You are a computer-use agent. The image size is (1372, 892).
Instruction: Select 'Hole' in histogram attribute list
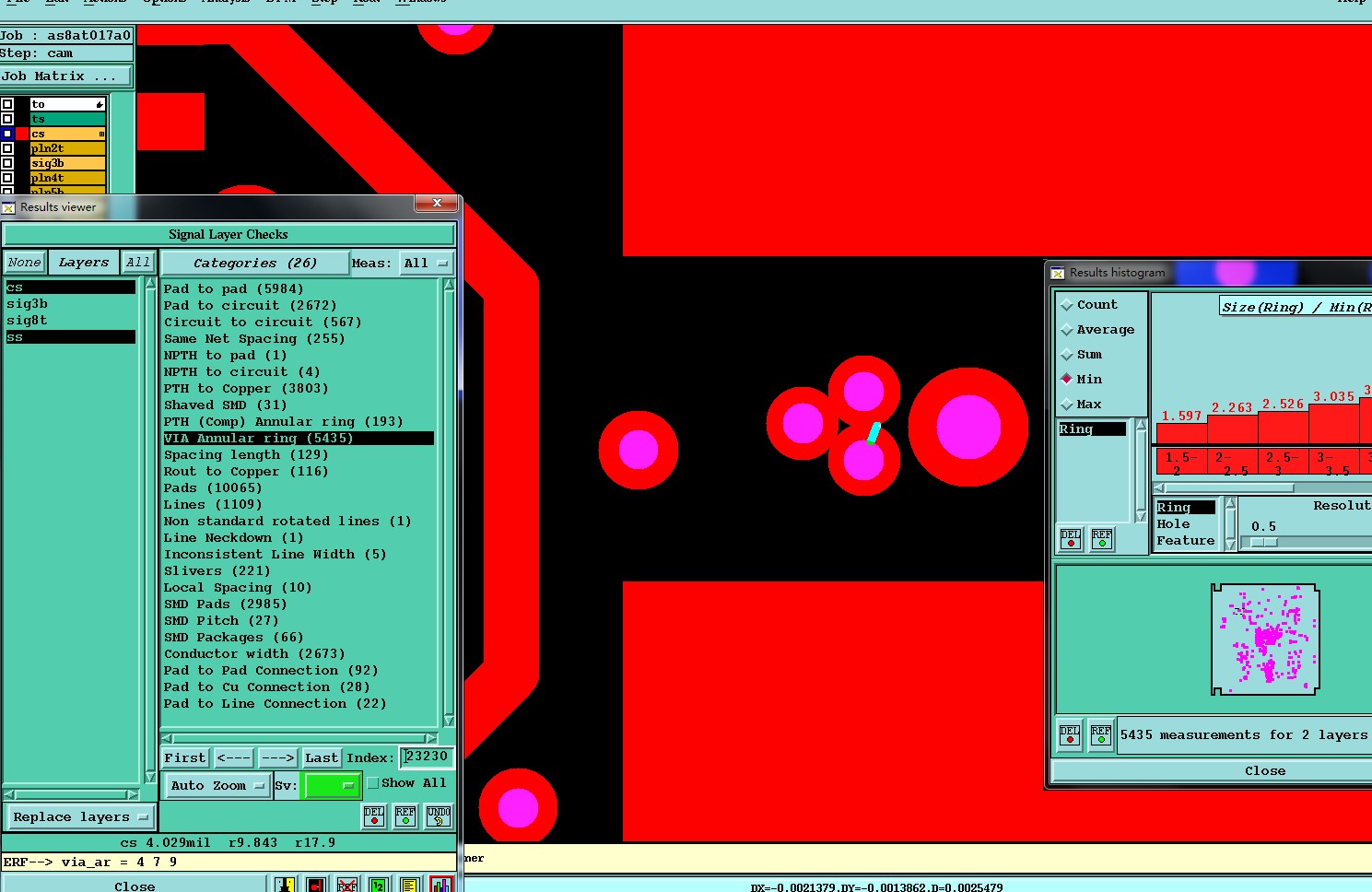coord(1173,524)
